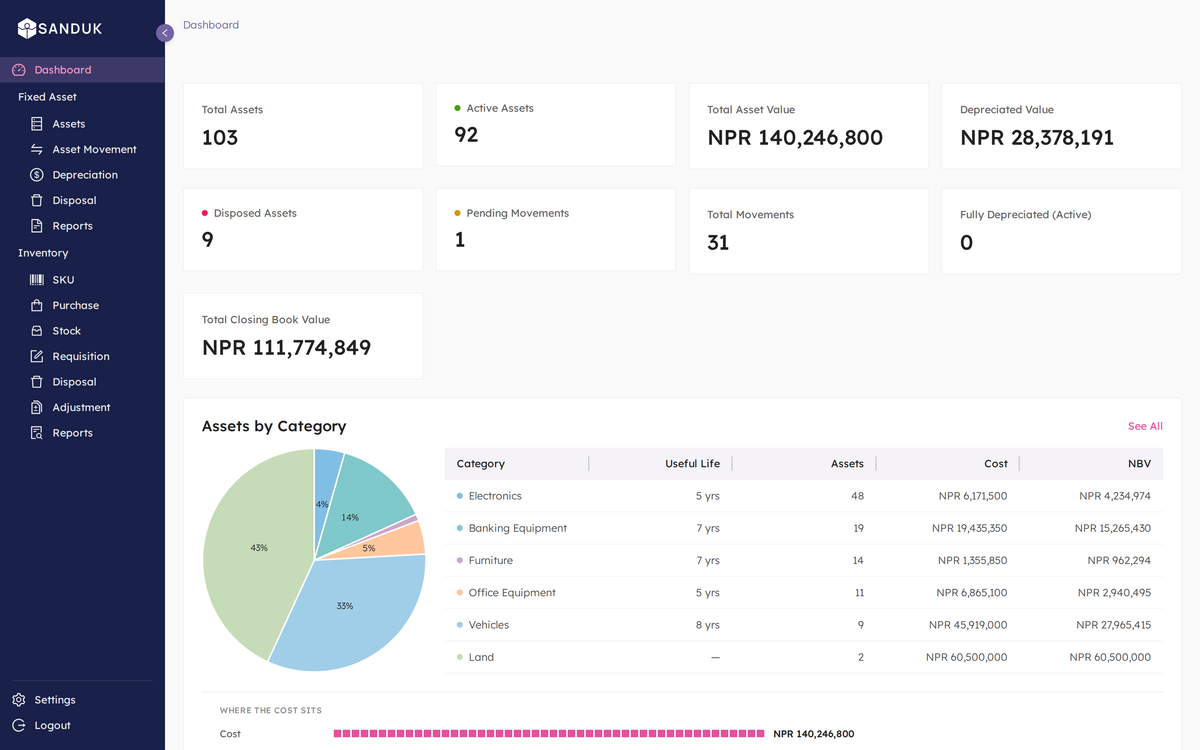Click the Adjustment clipboard icon
1200x750 pixels.
[x=37, y=407]
